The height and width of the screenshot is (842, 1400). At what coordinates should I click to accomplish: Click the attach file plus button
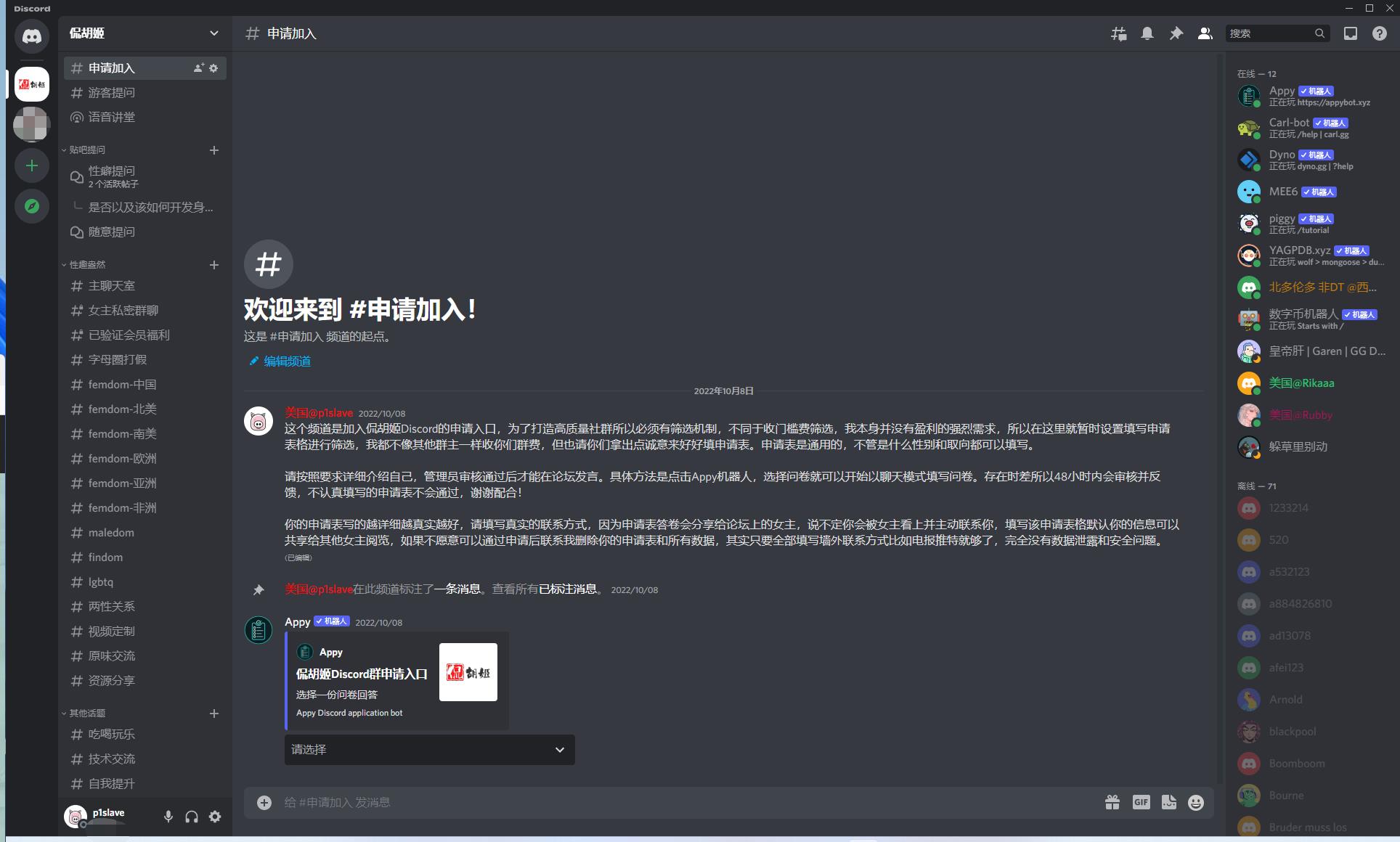[264, 802]
